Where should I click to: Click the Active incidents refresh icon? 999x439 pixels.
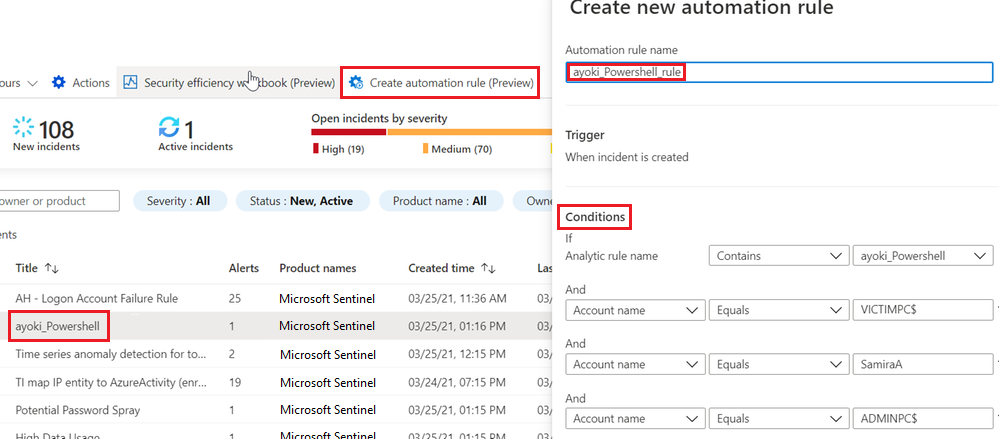coord(169,127)
